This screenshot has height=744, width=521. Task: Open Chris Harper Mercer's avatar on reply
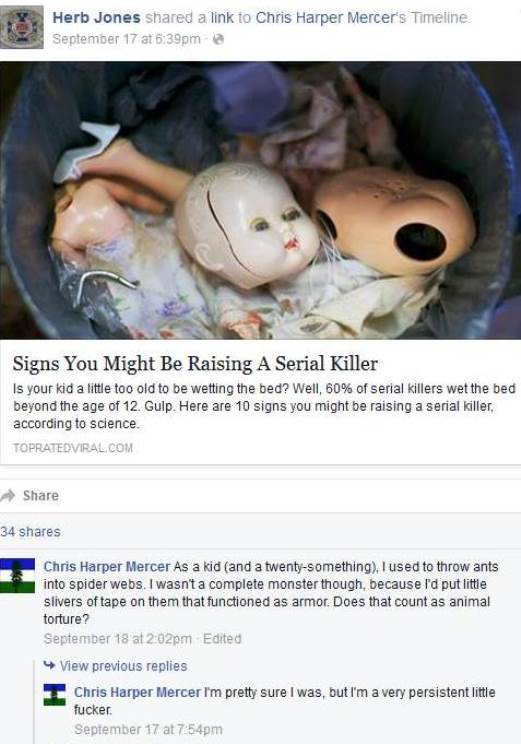pyautogui.click(x=55, y=695)
